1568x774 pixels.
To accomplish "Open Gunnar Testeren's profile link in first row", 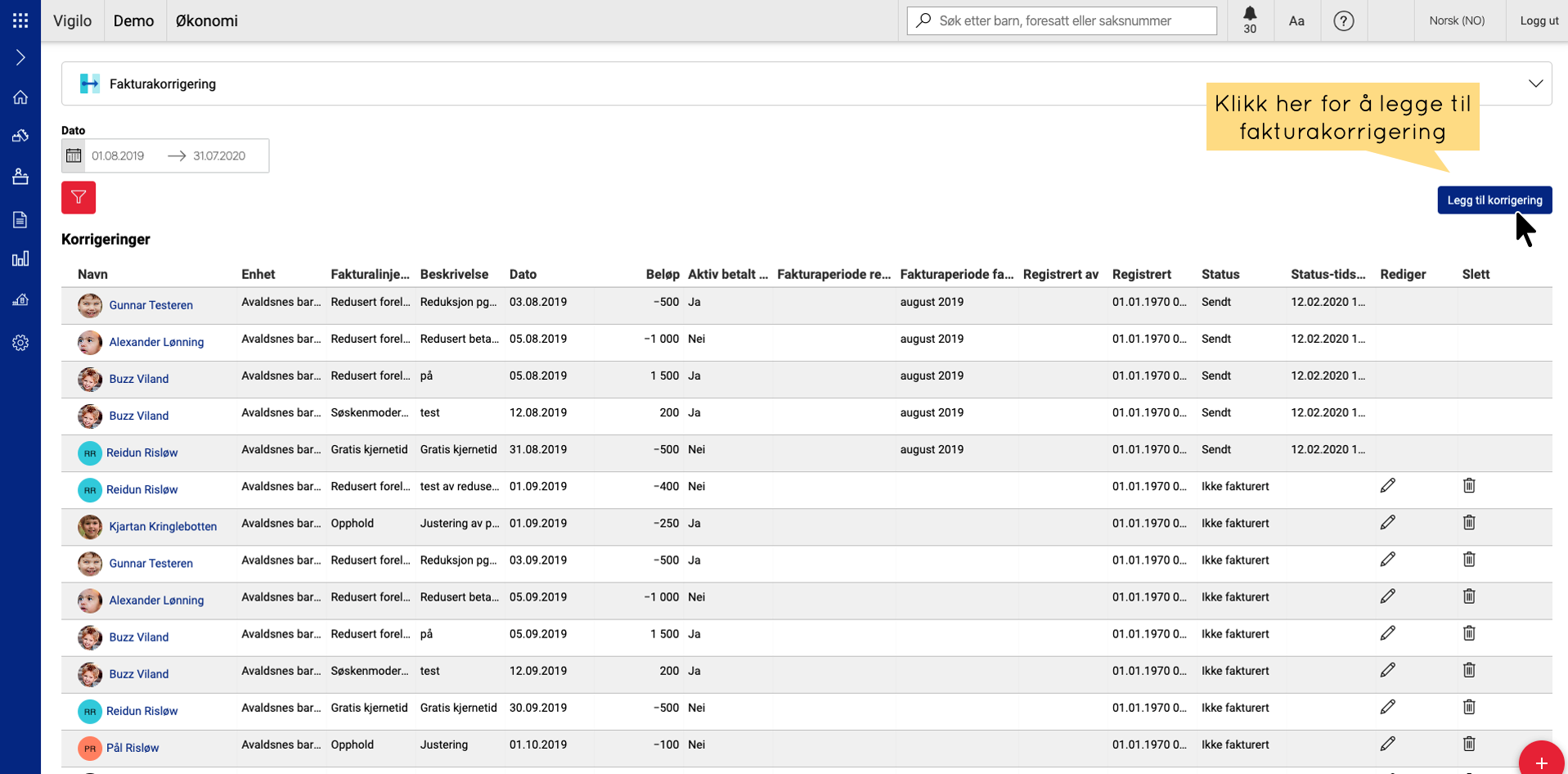I will (x=151, y=305).
